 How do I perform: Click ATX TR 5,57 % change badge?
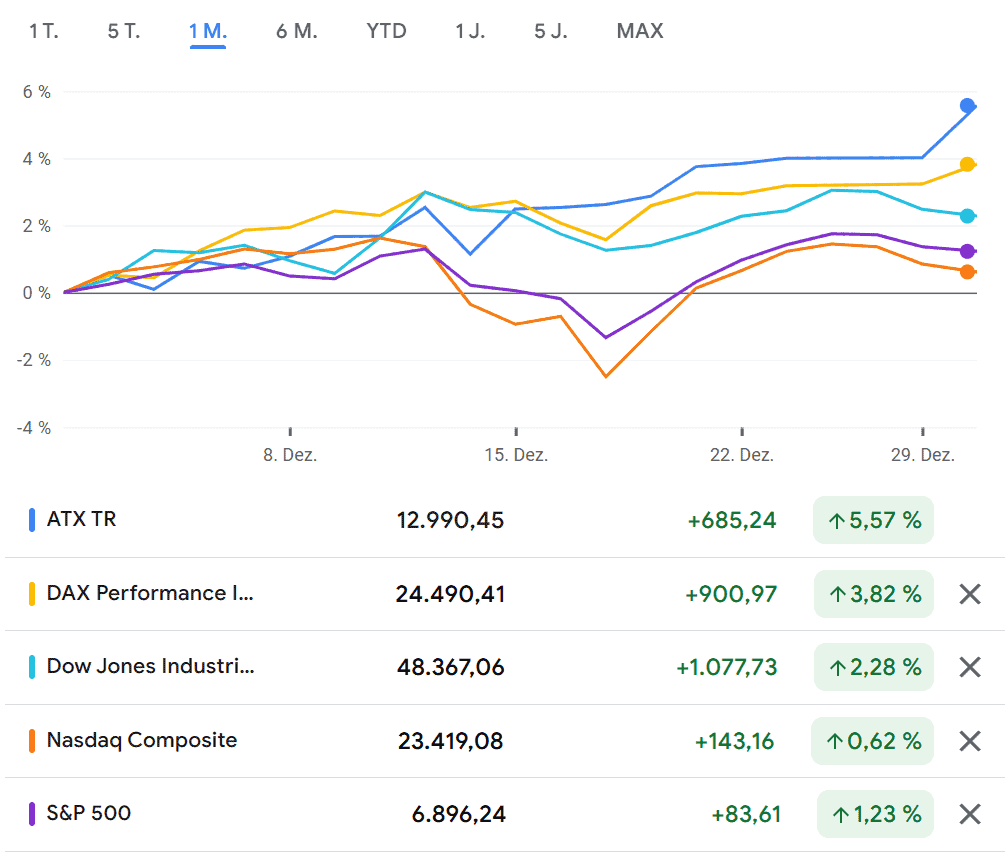pyautogui.click(x=873, y=520)
